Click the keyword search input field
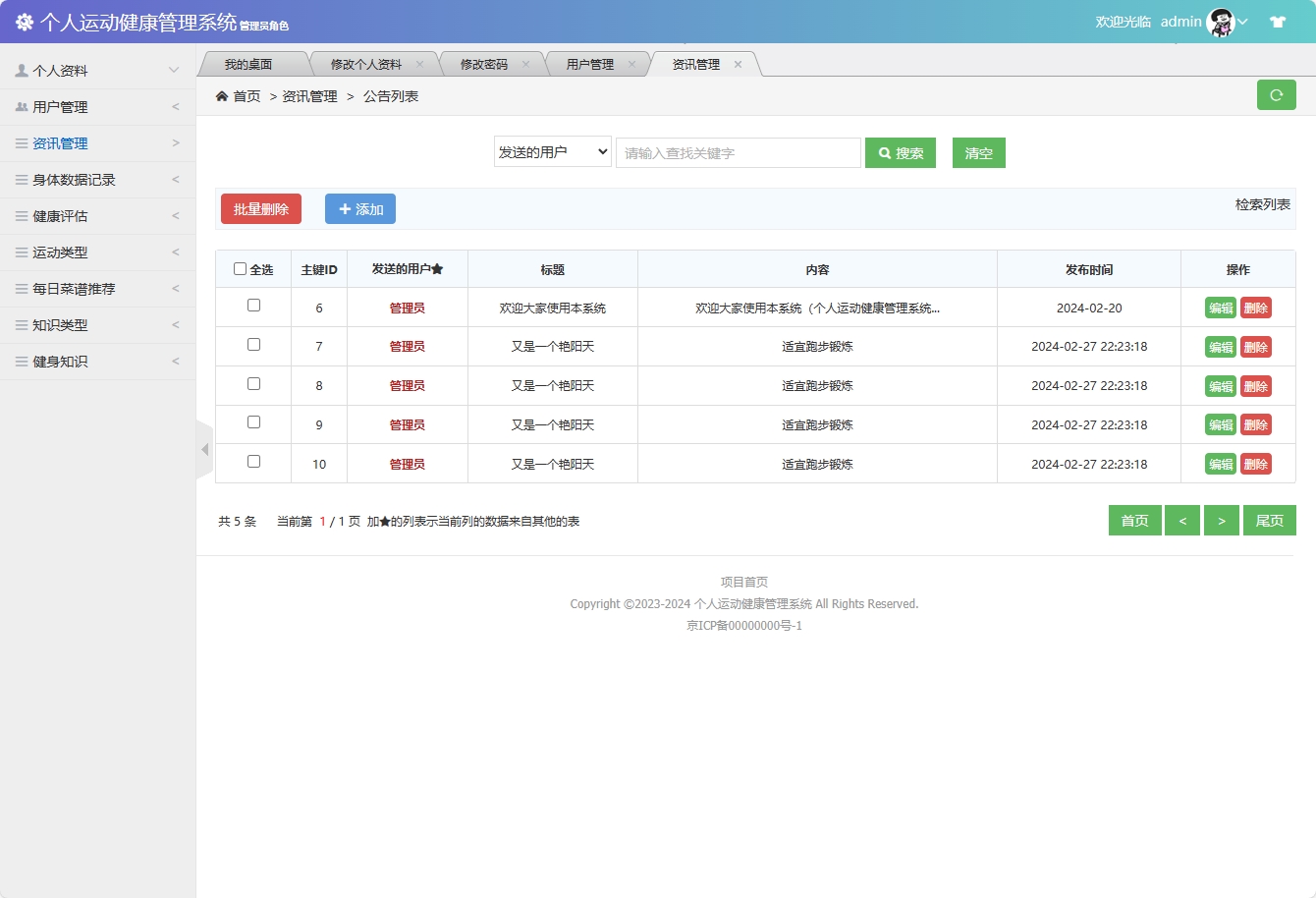Viewport: 1316px width, 898px height. [738, 152]
